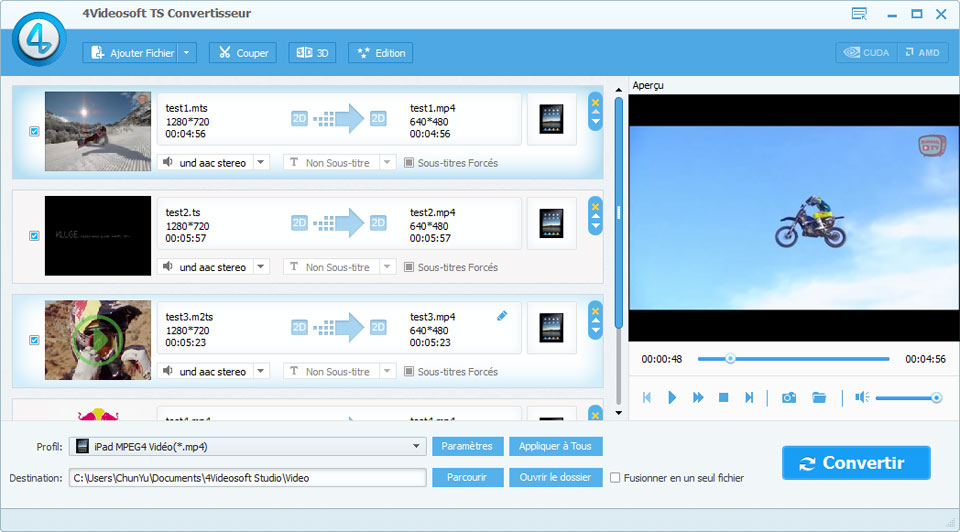Viewport: 960px width, 532px height.
Task: Uncheck the test1.mts file checkbox
Action: 34,131
